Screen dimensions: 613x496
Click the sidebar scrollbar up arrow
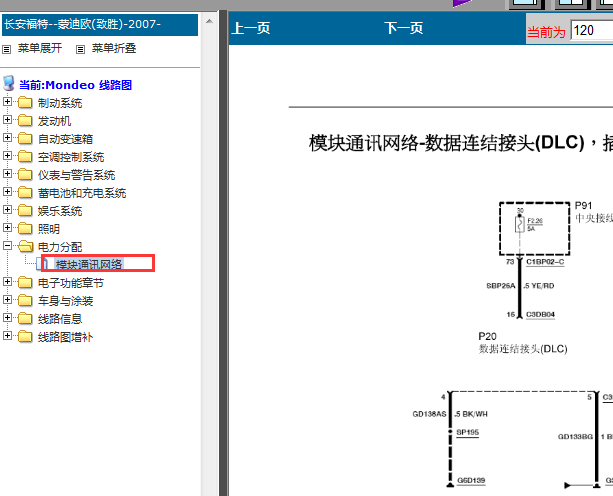click(209, 21)
